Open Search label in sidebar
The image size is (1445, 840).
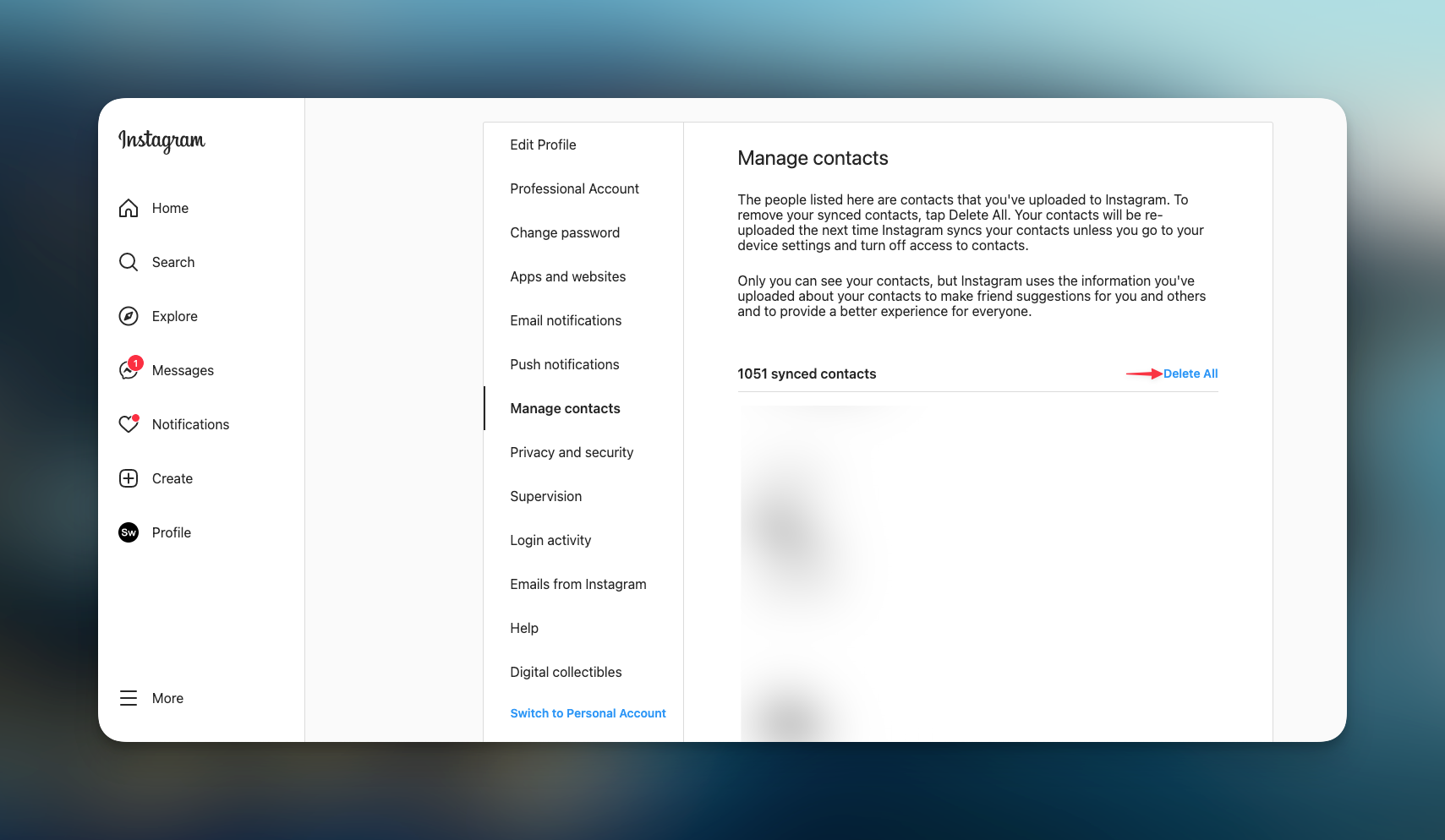tap(173, 262)
